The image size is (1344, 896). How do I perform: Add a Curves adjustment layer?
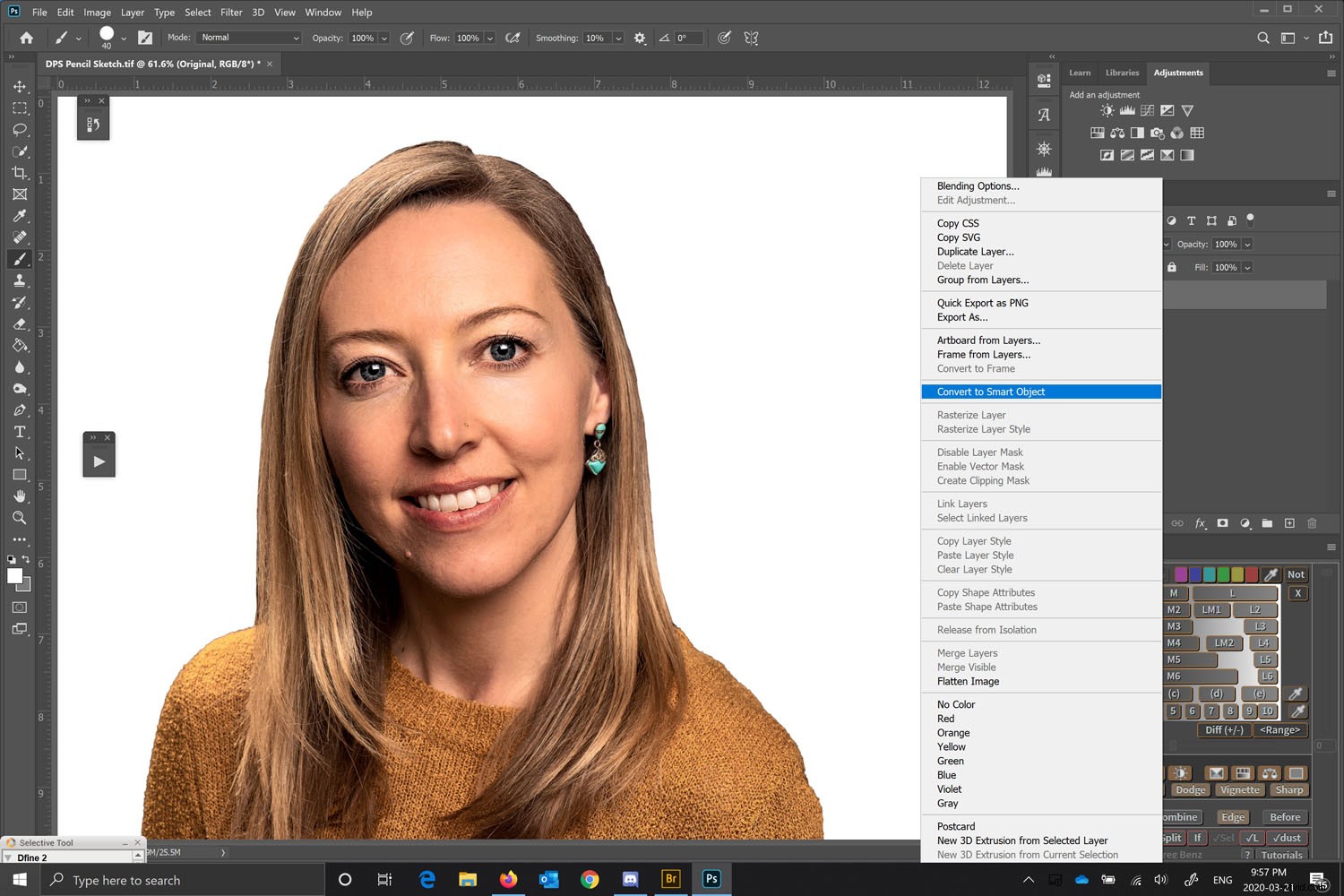tap(1147, 110)
